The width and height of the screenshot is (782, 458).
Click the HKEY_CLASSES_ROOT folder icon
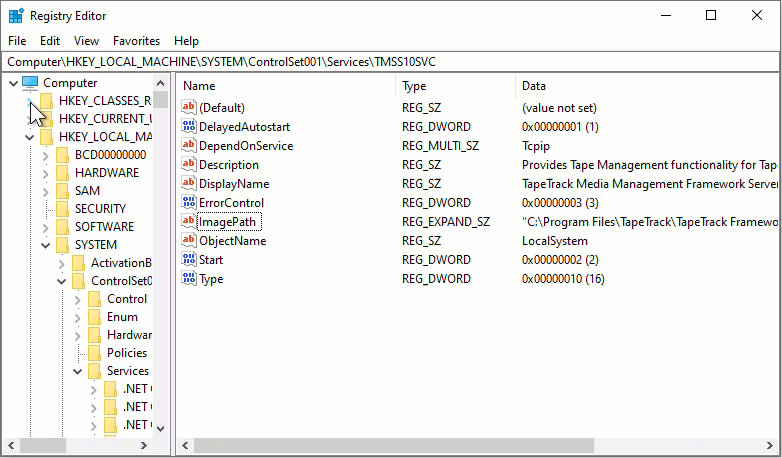(x=47, y=101)
